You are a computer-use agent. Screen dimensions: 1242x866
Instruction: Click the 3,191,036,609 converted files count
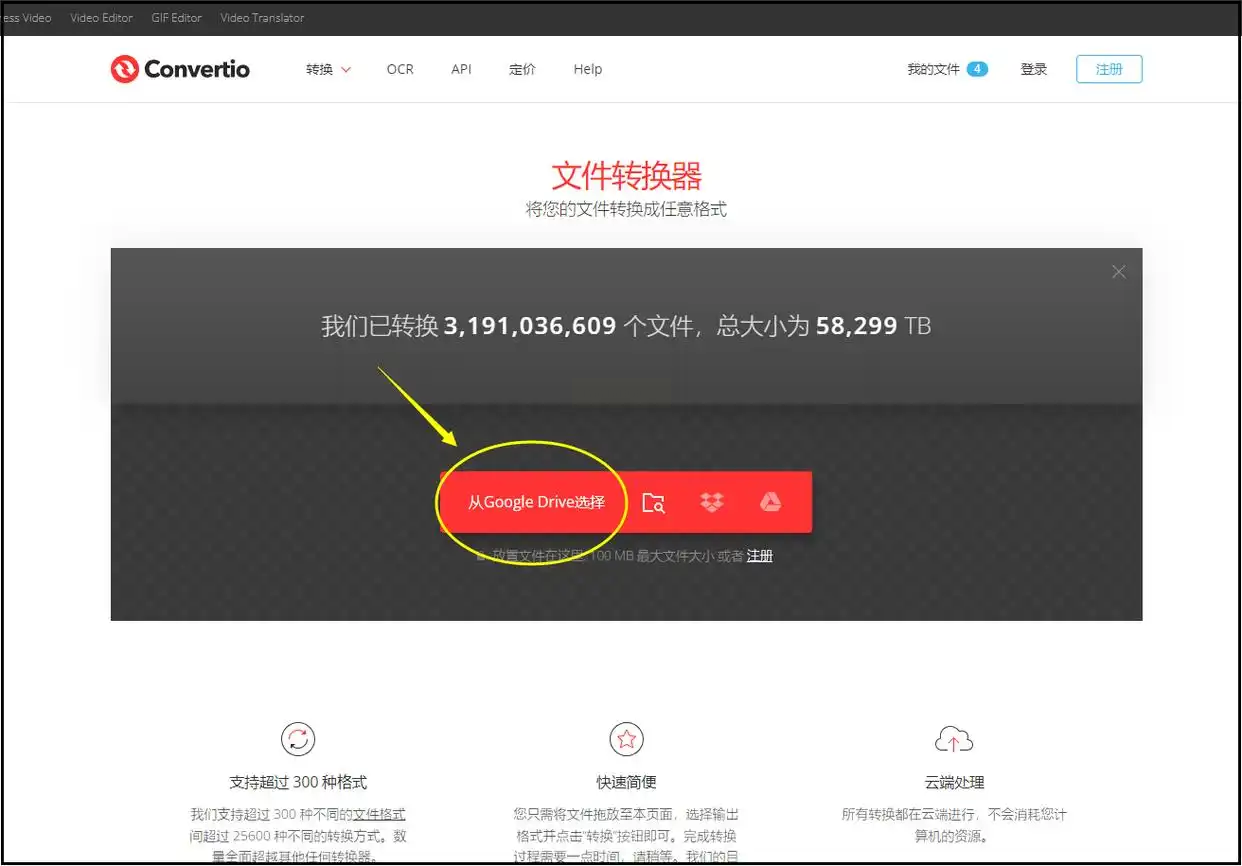[x=530, y=326]
